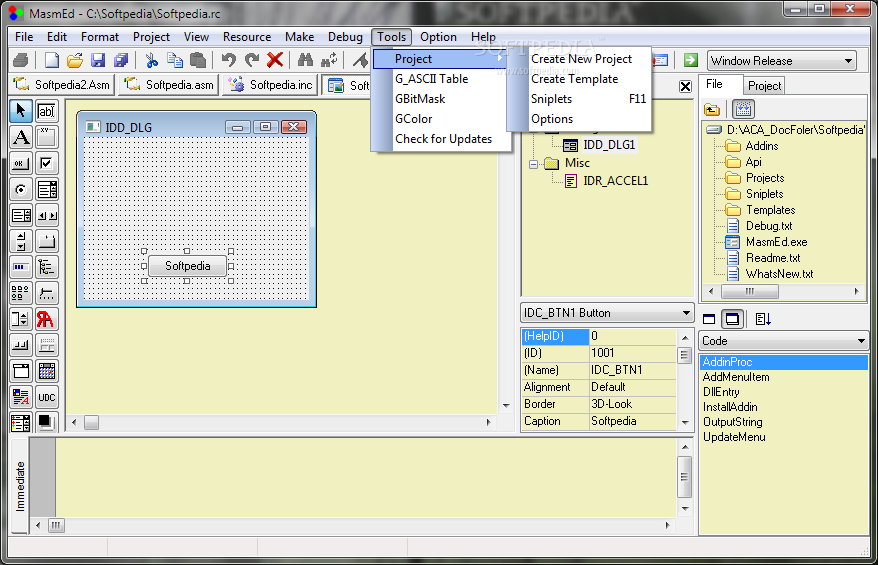Screen dimensions: 878x565
Task: Select the Tab control tool
Action: [46, 241]
